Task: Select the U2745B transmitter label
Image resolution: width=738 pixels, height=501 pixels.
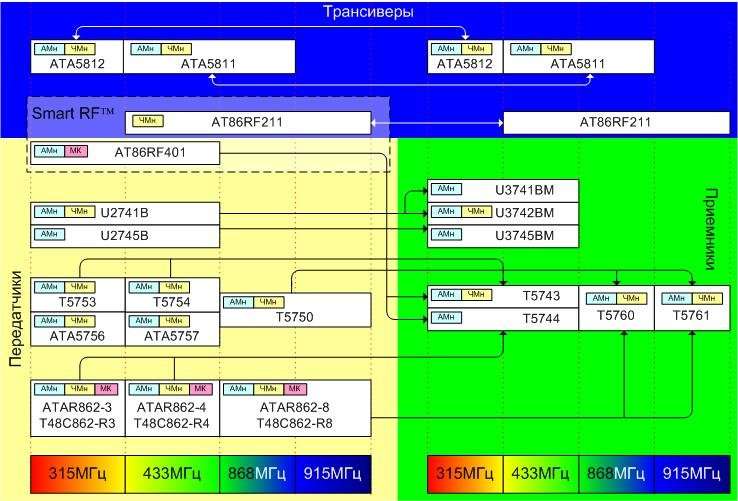Action: tap(125, 235)
